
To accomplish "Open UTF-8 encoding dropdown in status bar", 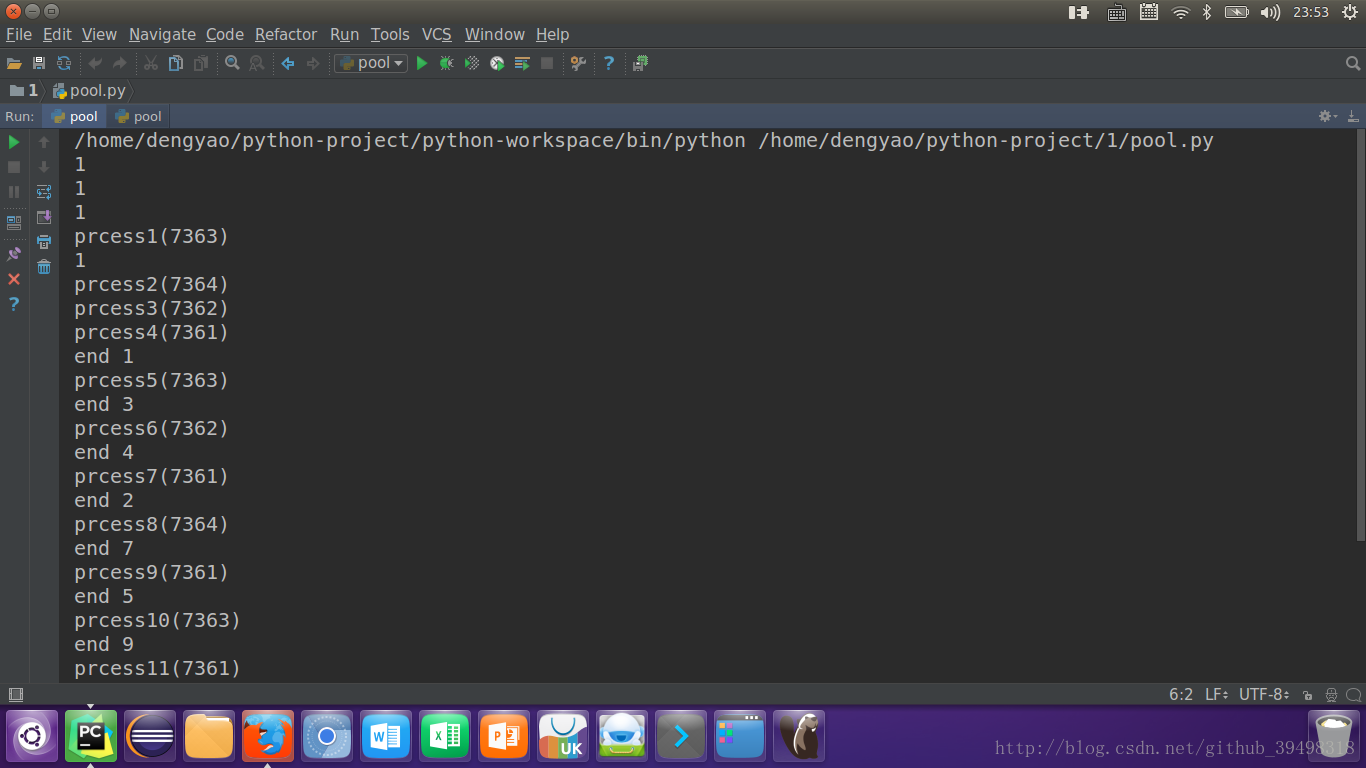I will pyautogui.click(x=1264, y=694).
